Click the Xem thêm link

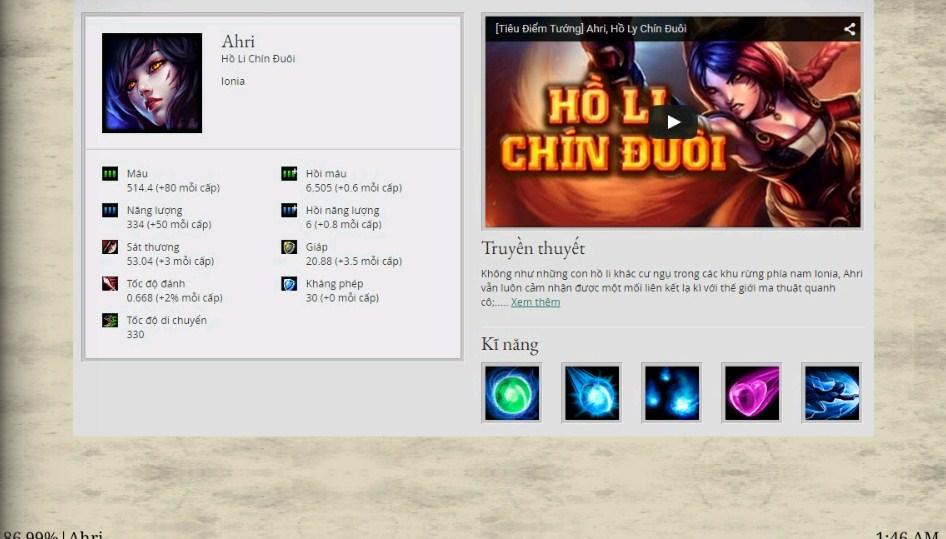pos(535,302)
